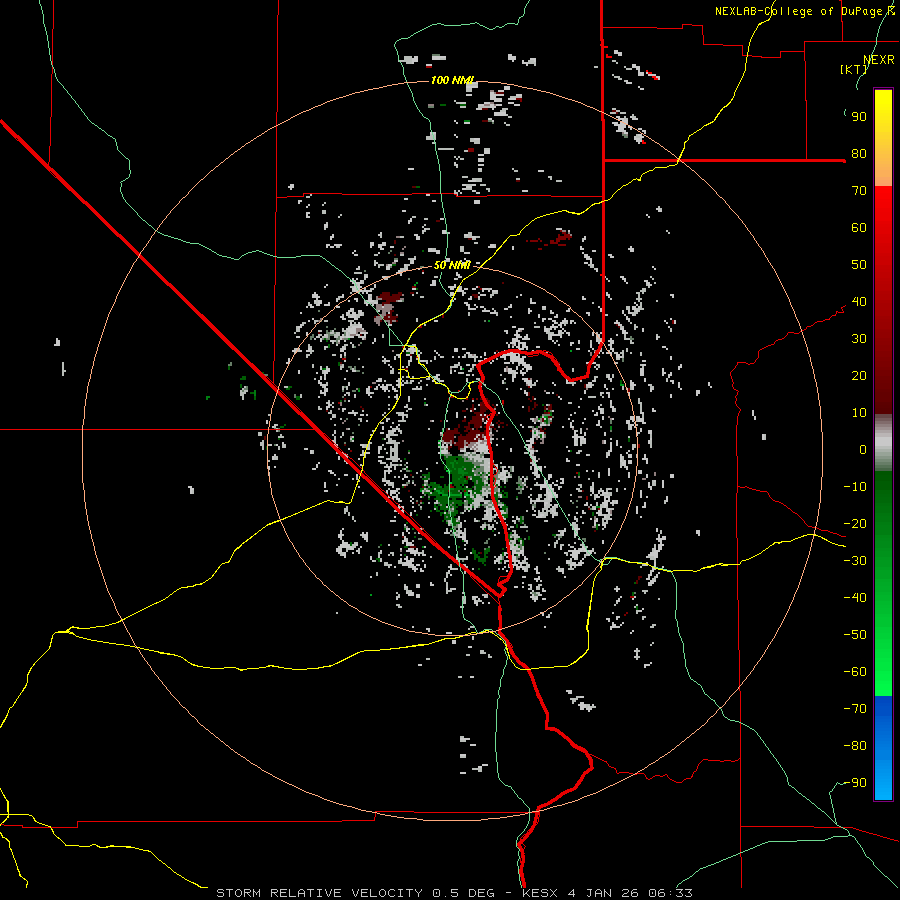Pick the gray zero-velocity segment of color bar
900x900 pixels.
click(x=883, y=443)
